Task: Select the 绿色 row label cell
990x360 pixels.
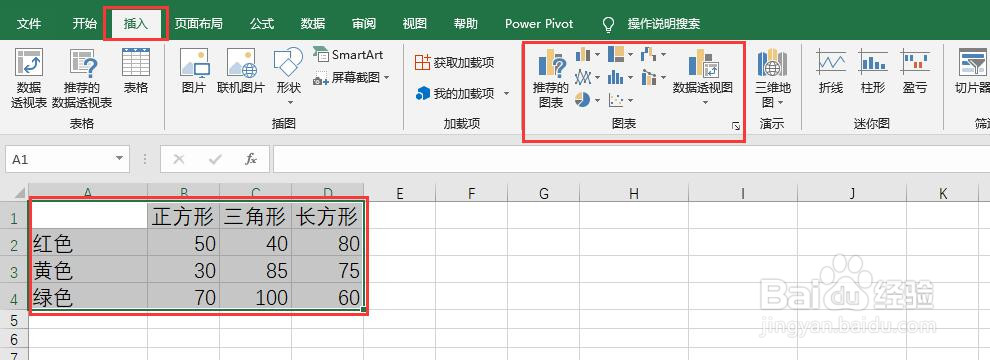Action: pyautogui.click(x=88, y=297)
